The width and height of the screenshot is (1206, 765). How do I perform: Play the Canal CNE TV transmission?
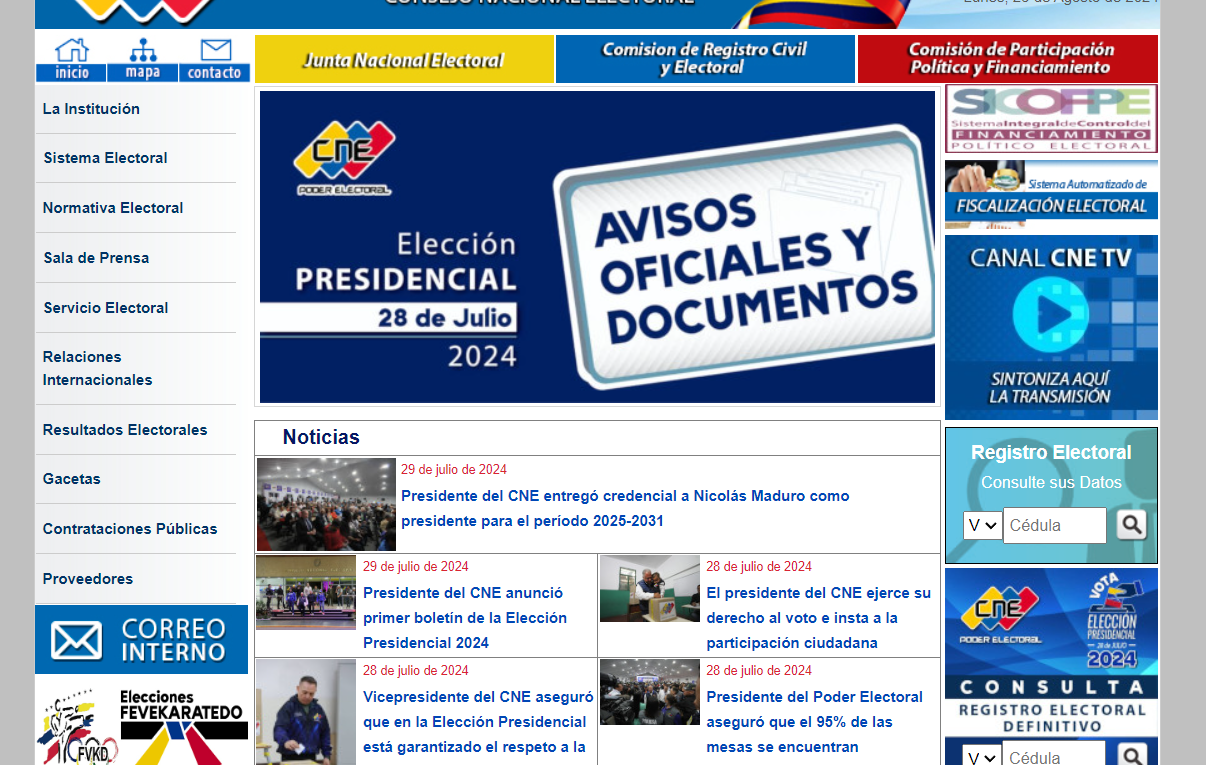1051,327
